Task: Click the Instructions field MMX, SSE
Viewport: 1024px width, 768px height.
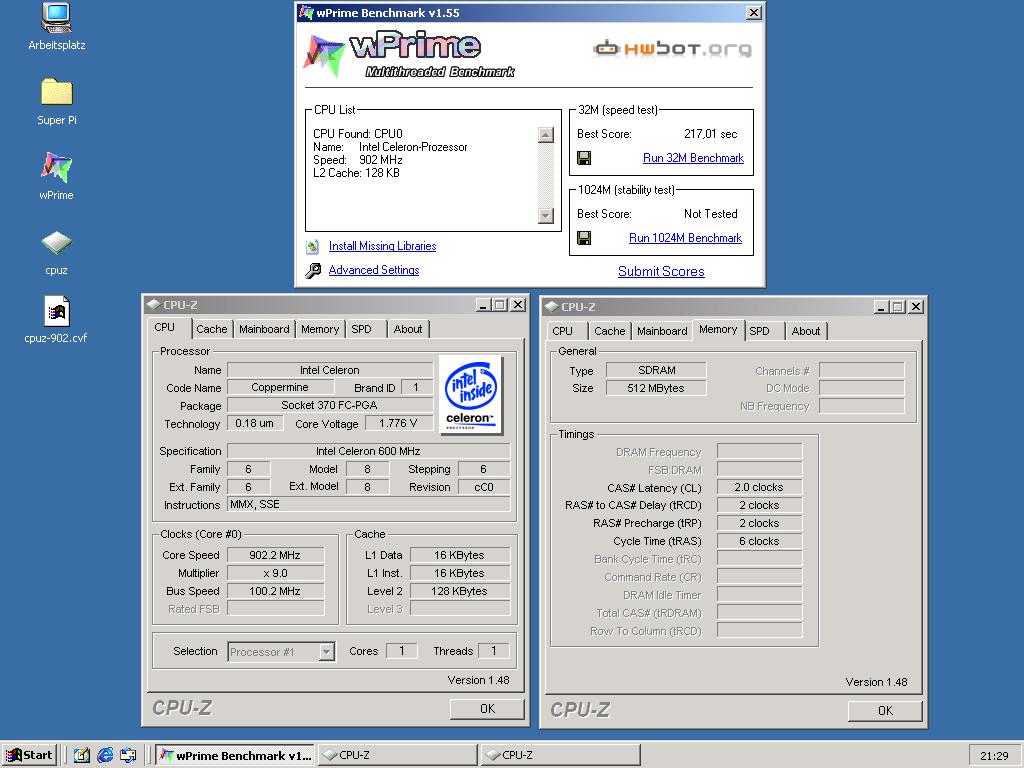Action: point(368,505)
